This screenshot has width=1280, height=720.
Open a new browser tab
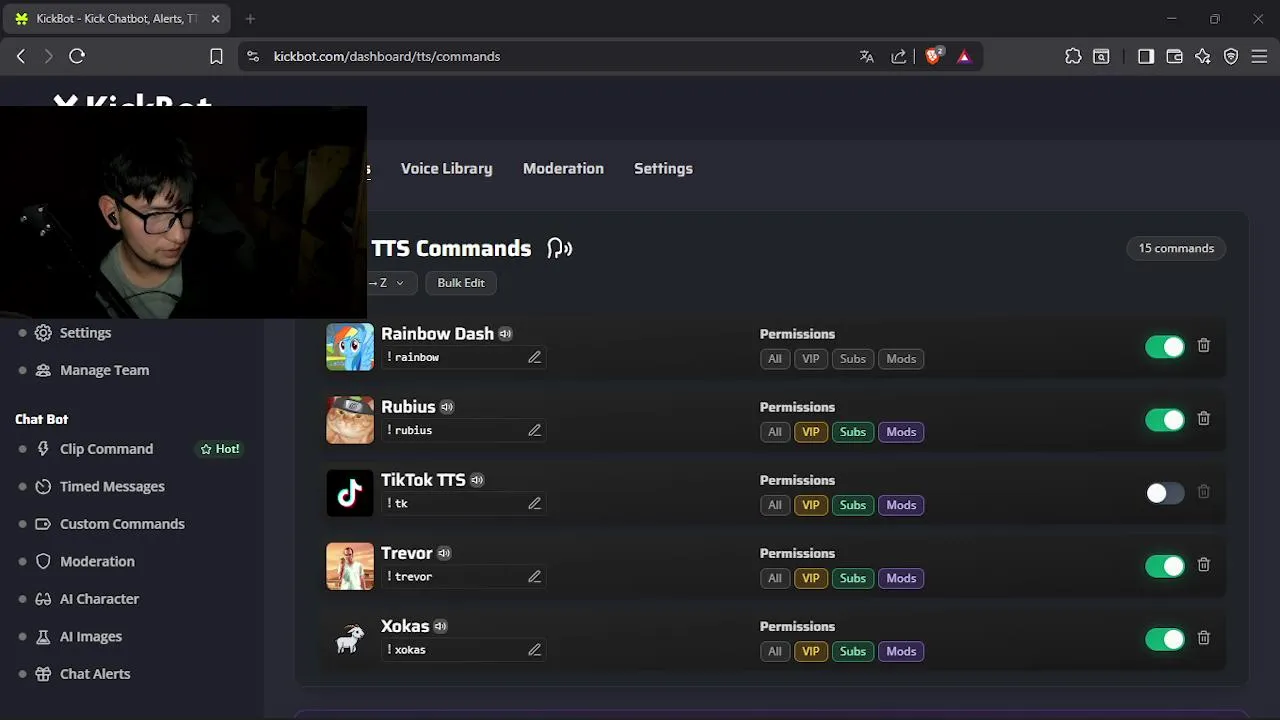coord(250,18)
